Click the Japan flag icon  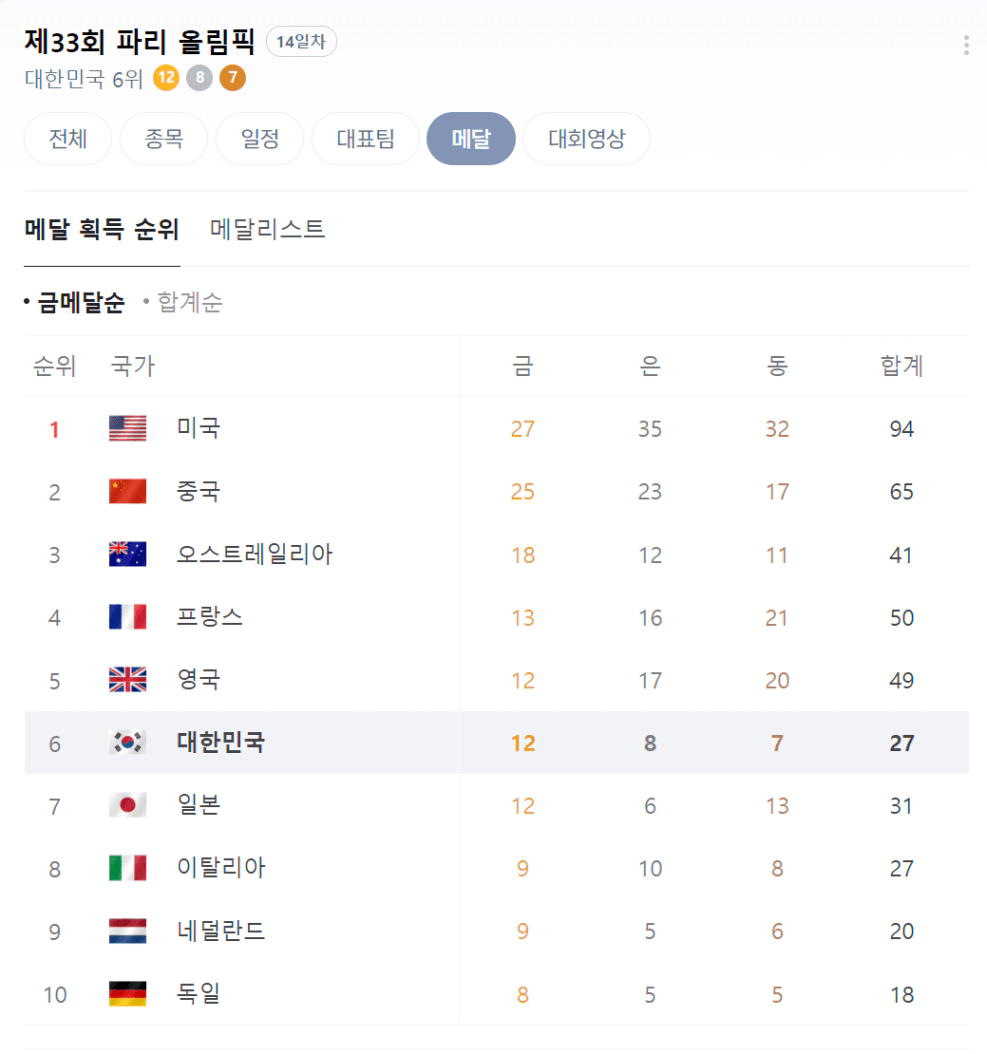point(127,806)
